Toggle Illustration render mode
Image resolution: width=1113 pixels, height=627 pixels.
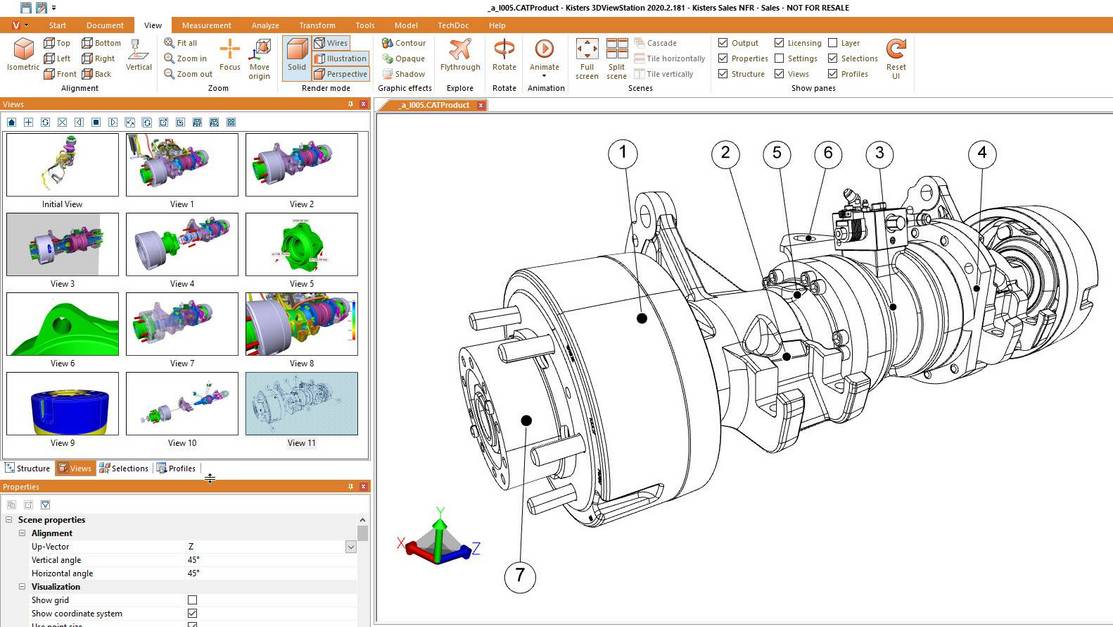pyautogui.click(x=341, y=58)
